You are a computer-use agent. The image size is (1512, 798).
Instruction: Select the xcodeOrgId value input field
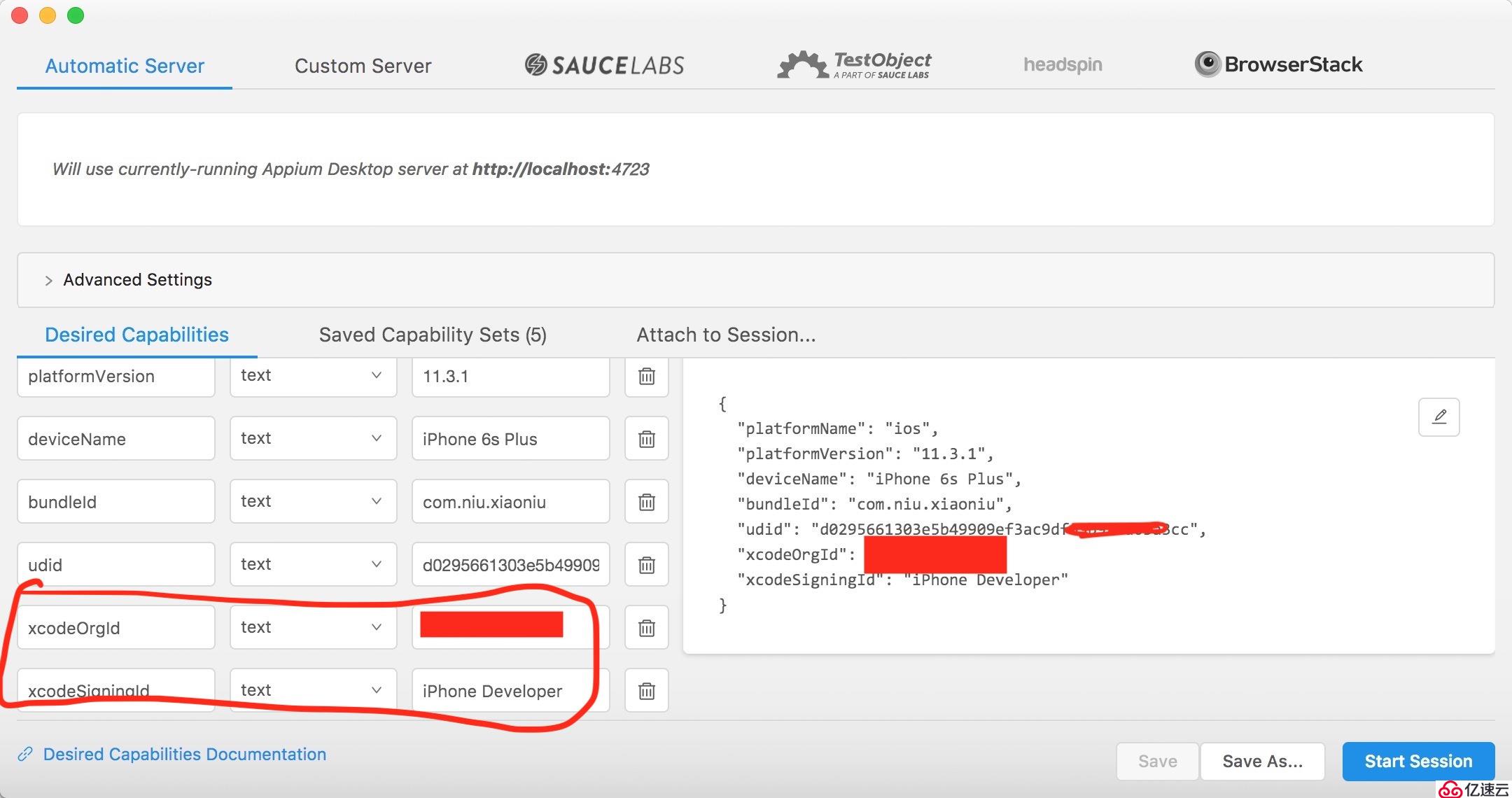pos(509,627)
